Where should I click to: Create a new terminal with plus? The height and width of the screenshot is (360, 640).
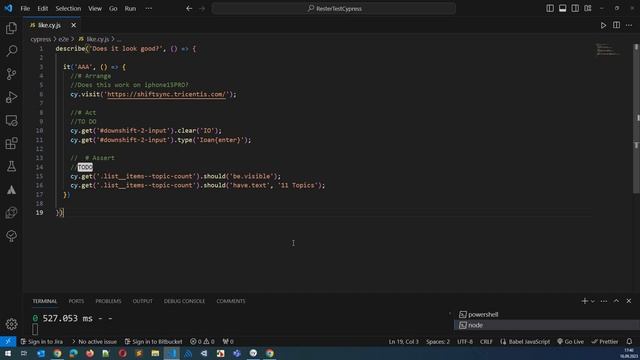584,301
